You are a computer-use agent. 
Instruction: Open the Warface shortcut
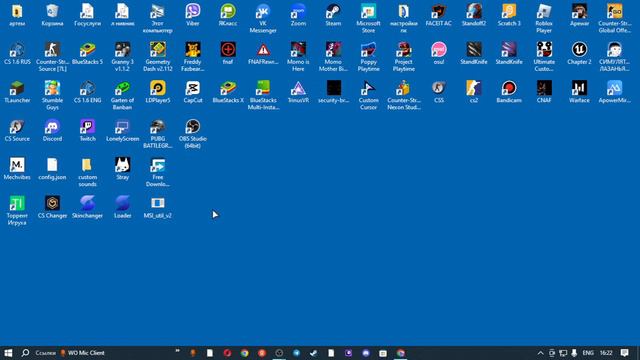coord(579,91)
